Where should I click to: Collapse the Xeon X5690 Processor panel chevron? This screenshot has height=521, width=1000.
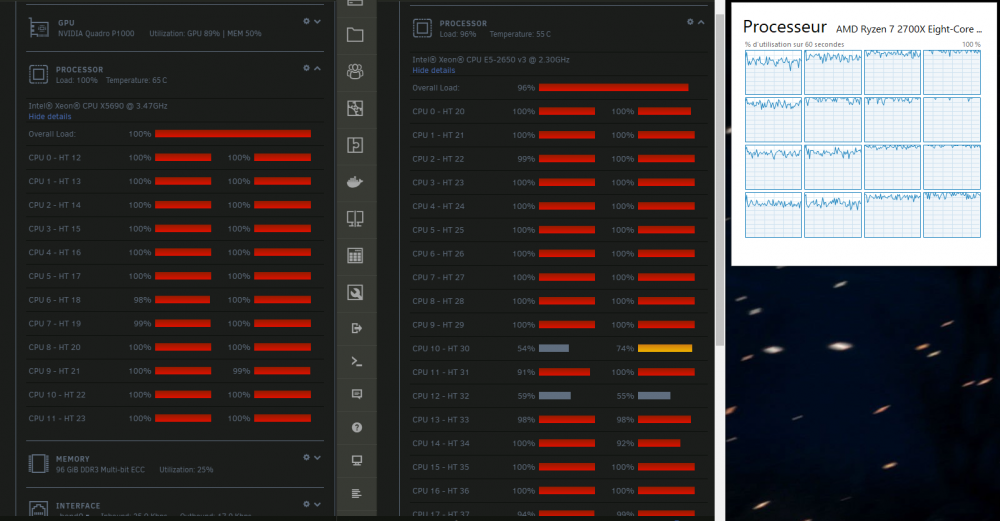(x=317, y=68)
